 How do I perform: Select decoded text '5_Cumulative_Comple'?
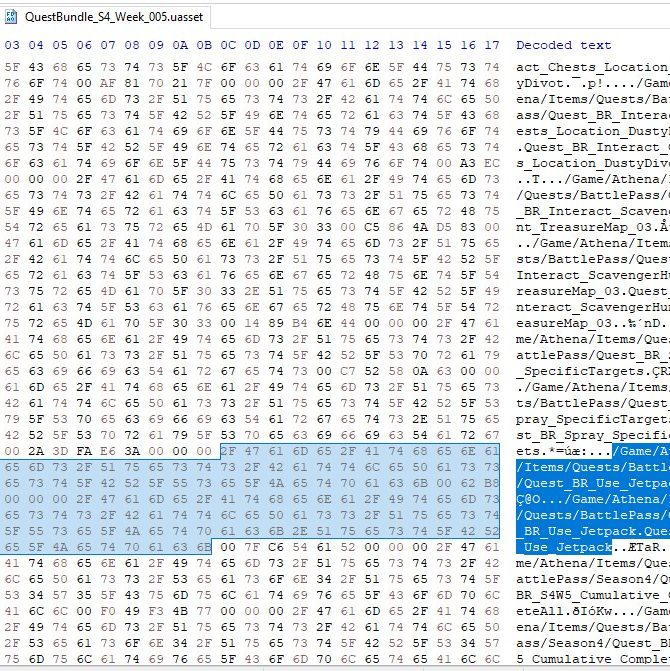coord(593,659)
